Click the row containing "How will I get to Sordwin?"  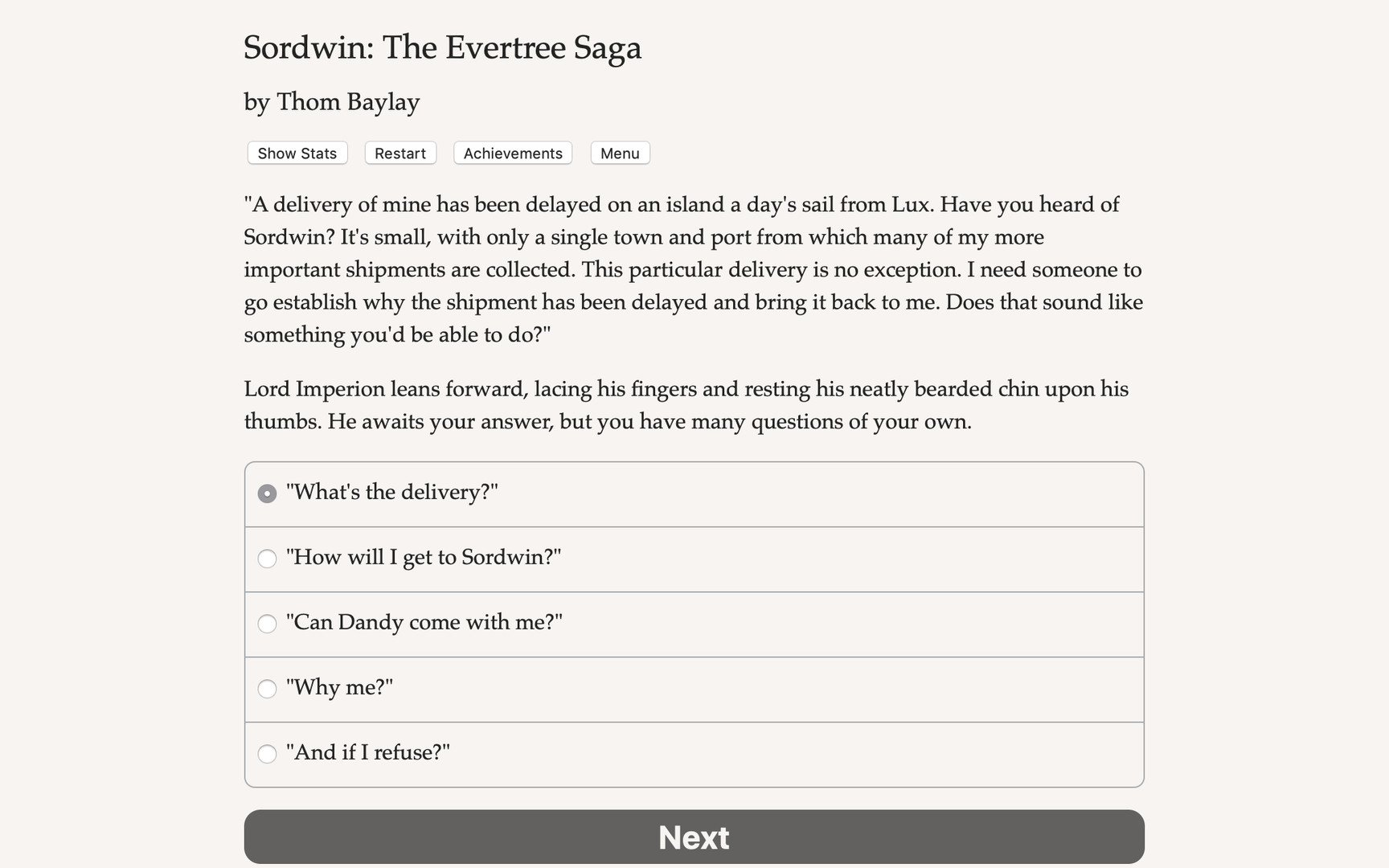coord(694,558)
